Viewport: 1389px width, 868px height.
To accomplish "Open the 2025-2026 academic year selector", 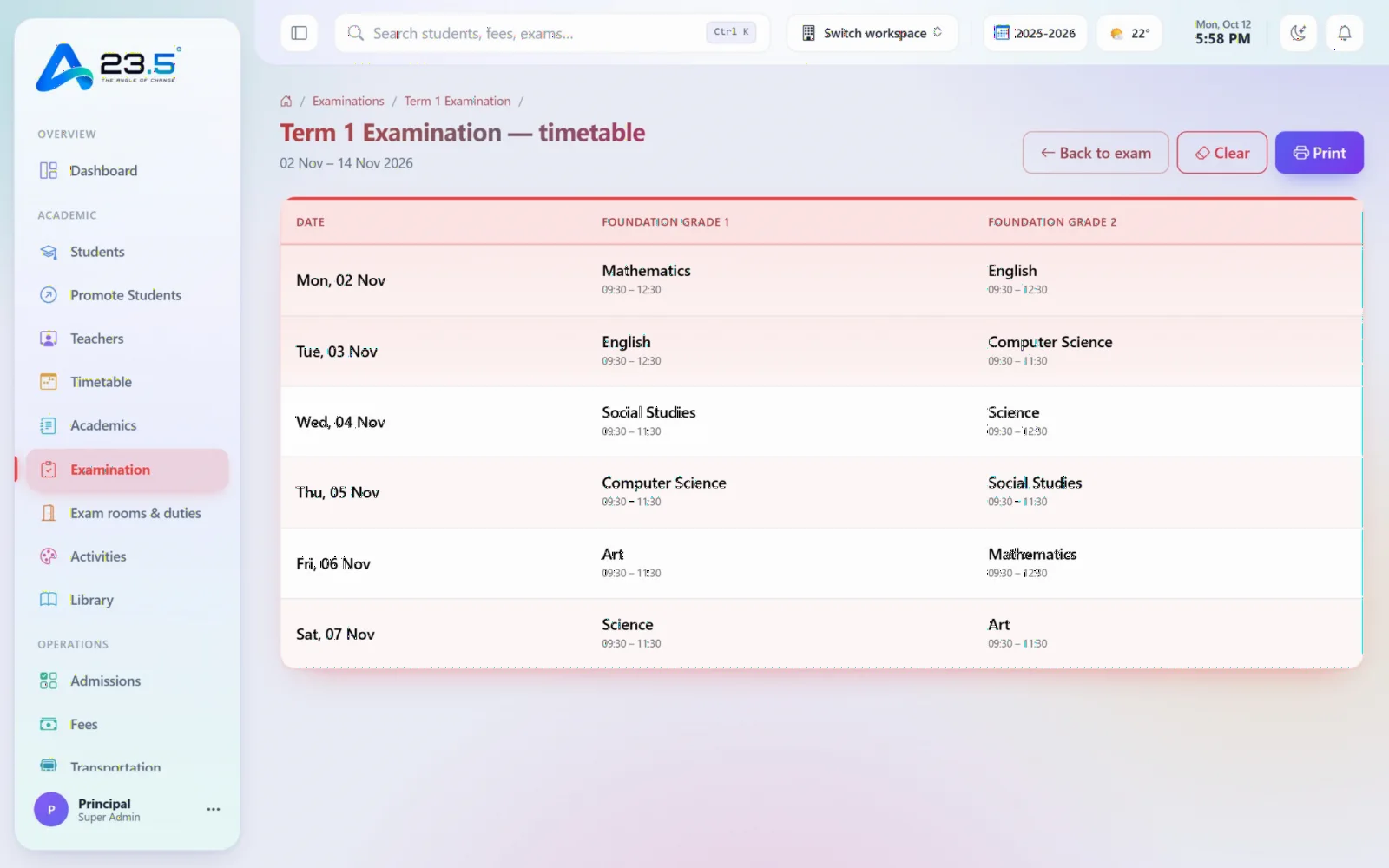I will [1035, 33].
